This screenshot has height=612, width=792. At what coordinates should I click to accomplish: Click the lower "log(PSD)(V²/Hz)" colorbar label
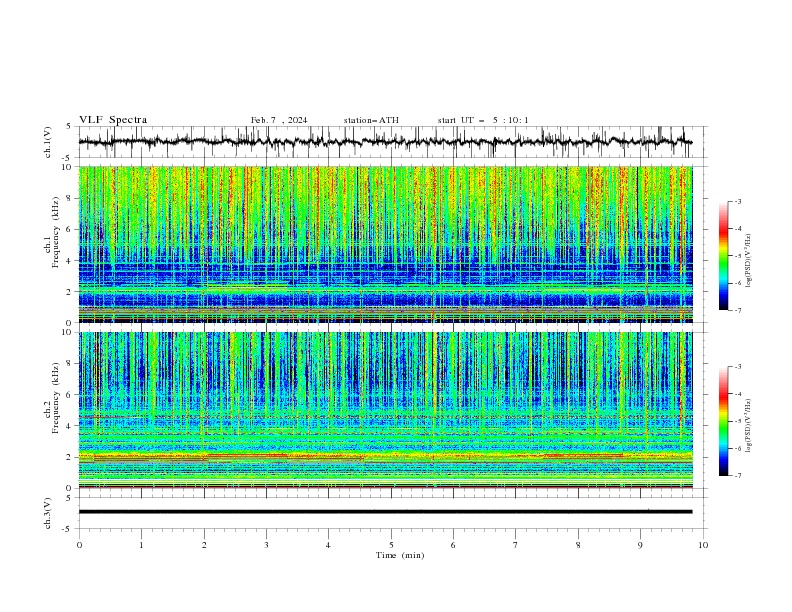749,426
